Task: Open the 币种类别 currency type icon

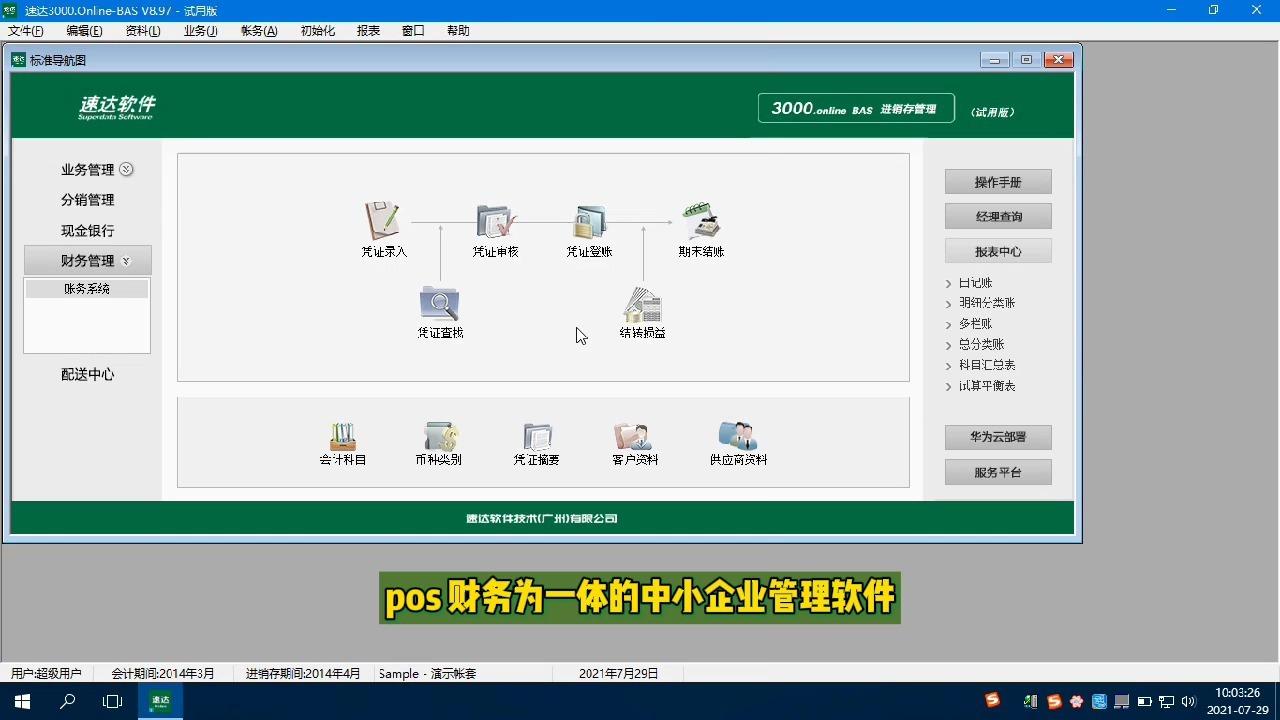Action: 440,436
